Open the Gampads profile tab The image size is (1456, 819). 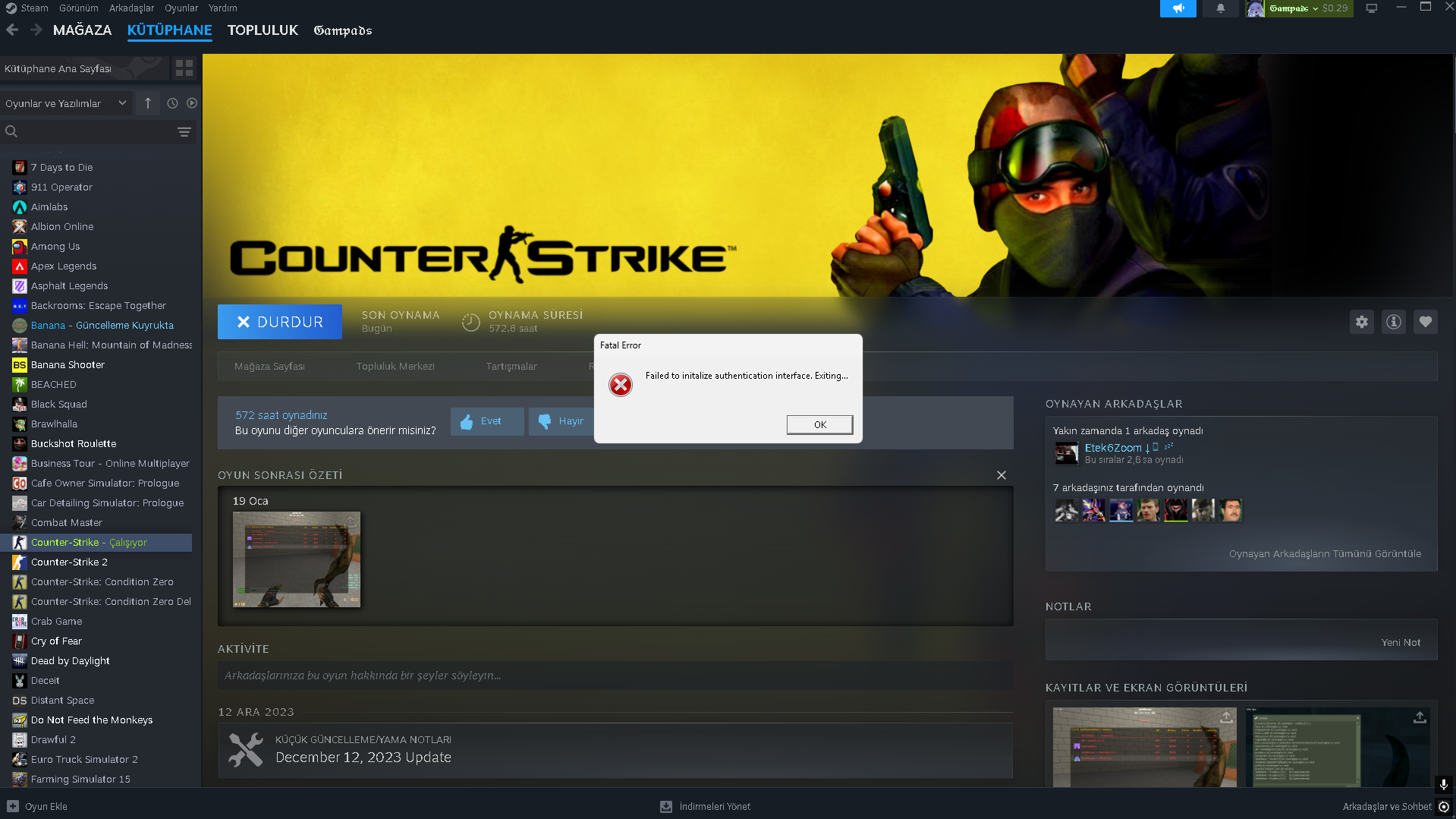343,30
